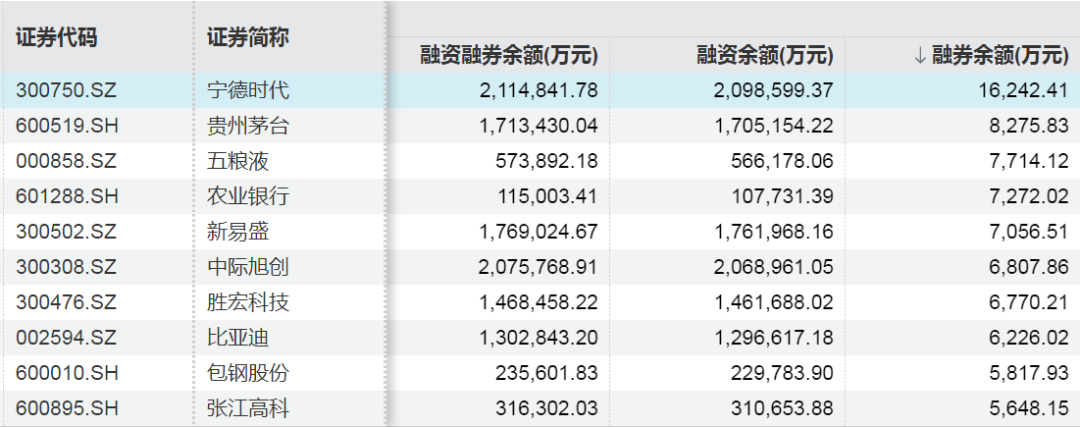Viewport: 1080px width, 427px height.
Task: Click the value 229,783.90
Action: point(781,373)
